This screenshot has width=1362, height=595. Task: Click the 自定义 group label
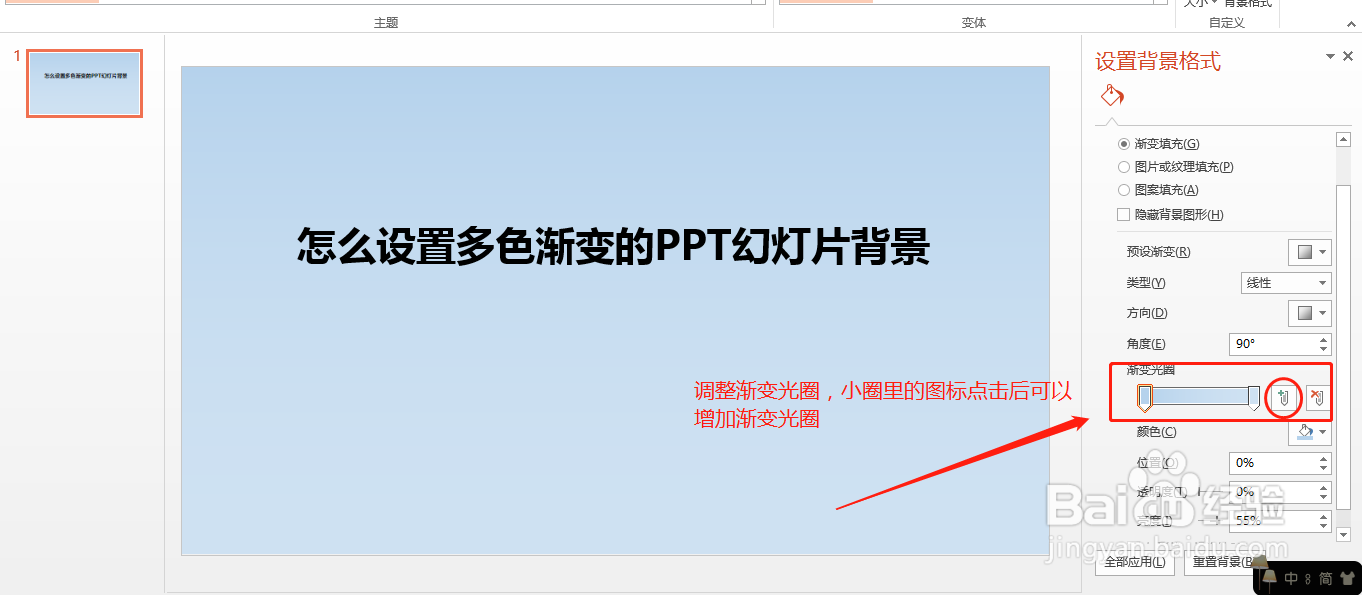(x=1227, y=22)
